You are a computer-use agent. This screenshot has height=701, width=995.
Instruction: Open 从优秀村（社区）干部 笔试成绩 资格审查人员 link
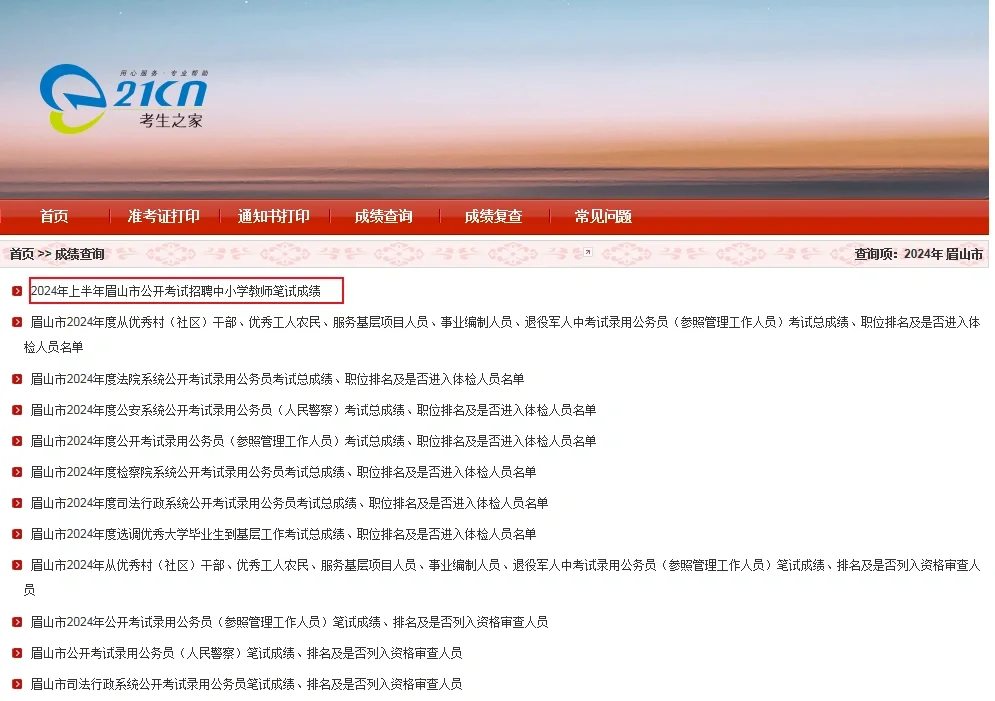501,577
